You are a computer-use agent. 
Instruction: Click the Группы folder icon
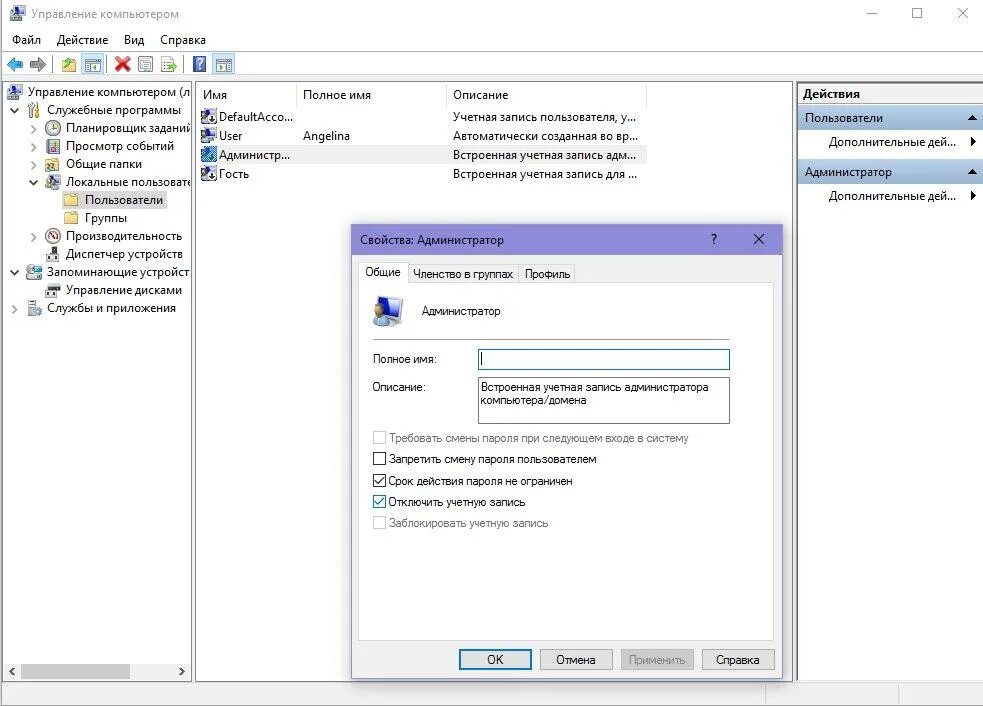[71, 218]
